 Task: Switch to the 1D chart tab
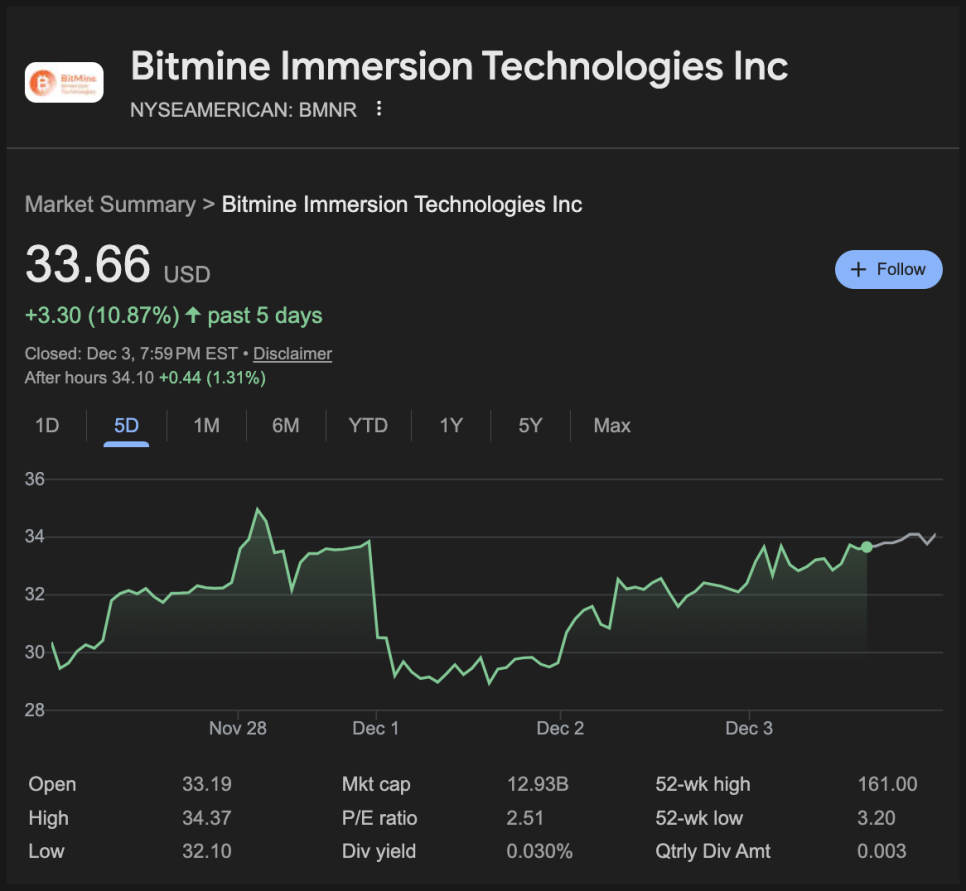(47, 426)
